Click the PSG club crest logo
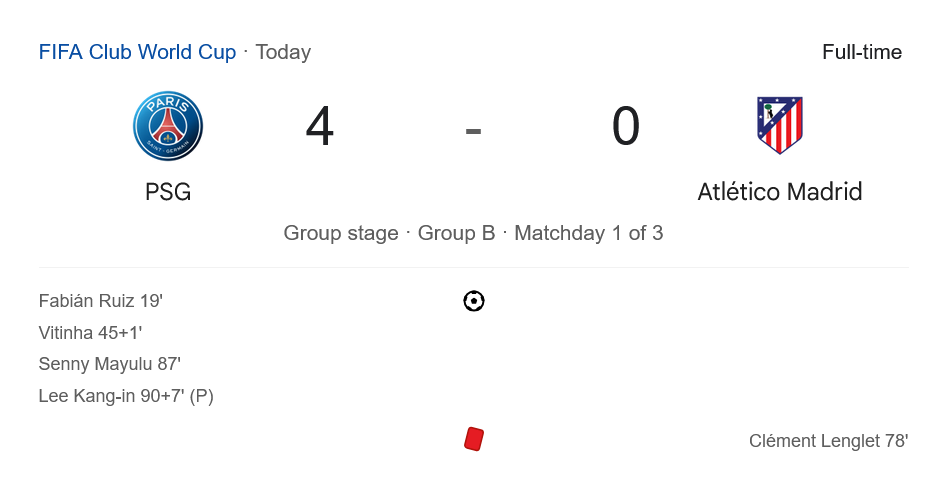This screenshot has width=948, height=481. [x=168, y=126]
